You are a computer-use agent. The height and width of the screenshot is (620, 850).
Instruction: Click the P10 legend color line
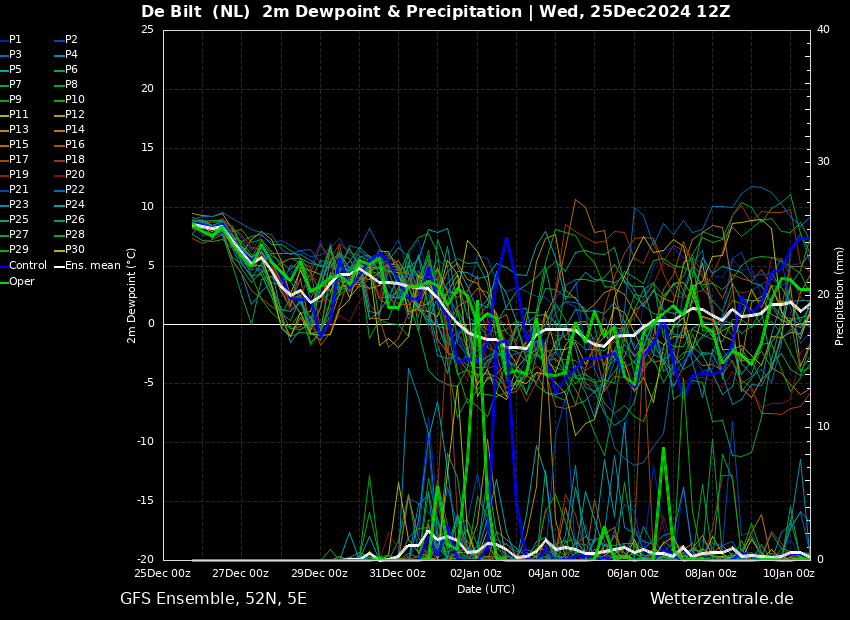(59, 100)
